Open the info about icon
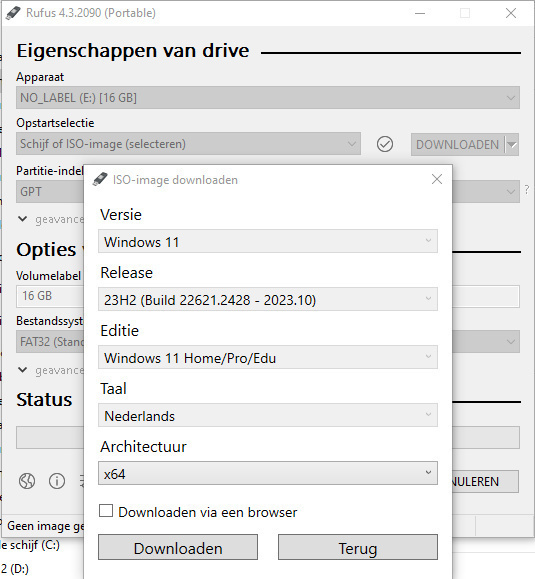 click(57, 481)
